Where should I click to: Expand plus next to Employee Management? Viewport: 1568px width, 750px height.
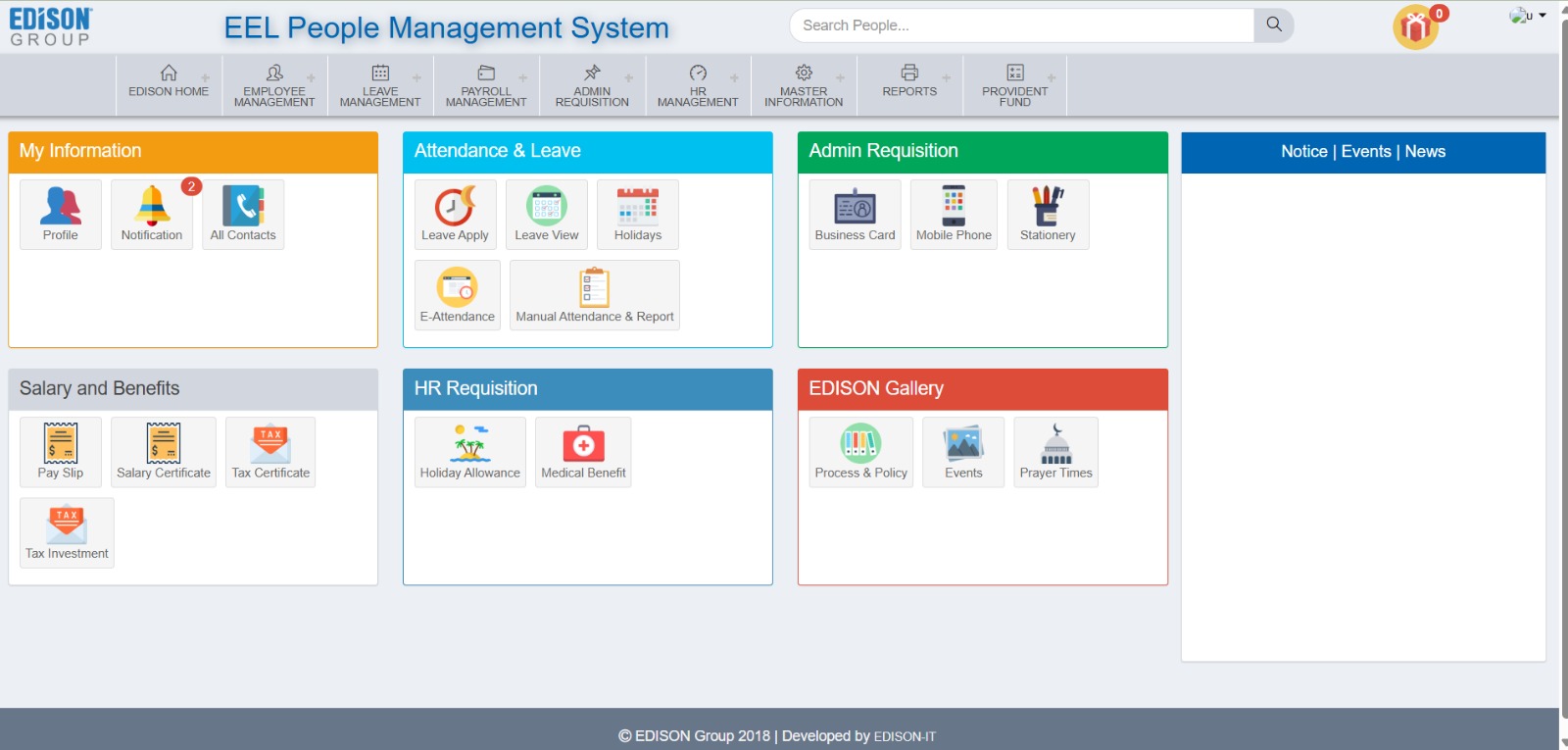tap(312, 78)
